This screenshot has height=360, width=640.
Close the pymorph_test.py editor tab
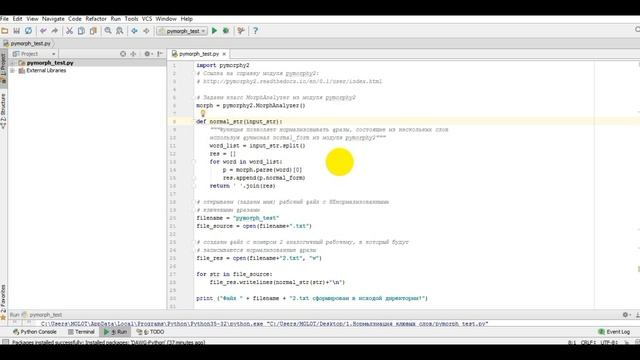224,54
